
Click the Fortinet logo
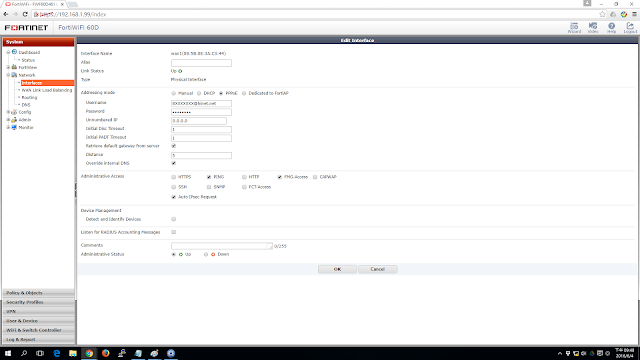click(26, 27)
